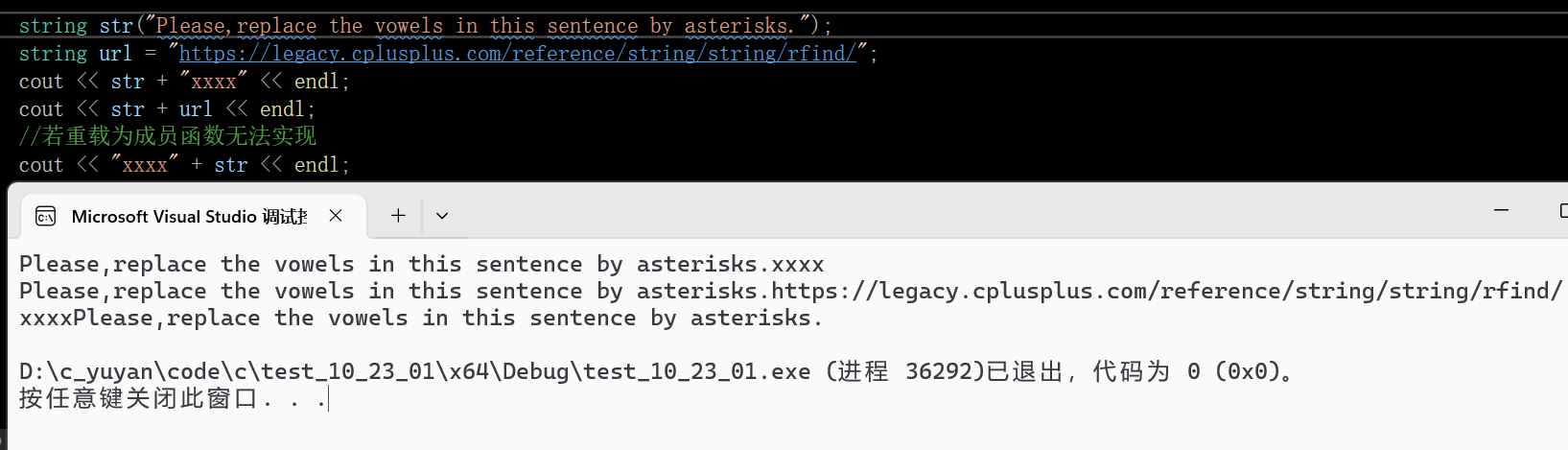Viewport: 1568px width, 450px height.
Task: Click the URL text in console output
Action: [1167, 291]
